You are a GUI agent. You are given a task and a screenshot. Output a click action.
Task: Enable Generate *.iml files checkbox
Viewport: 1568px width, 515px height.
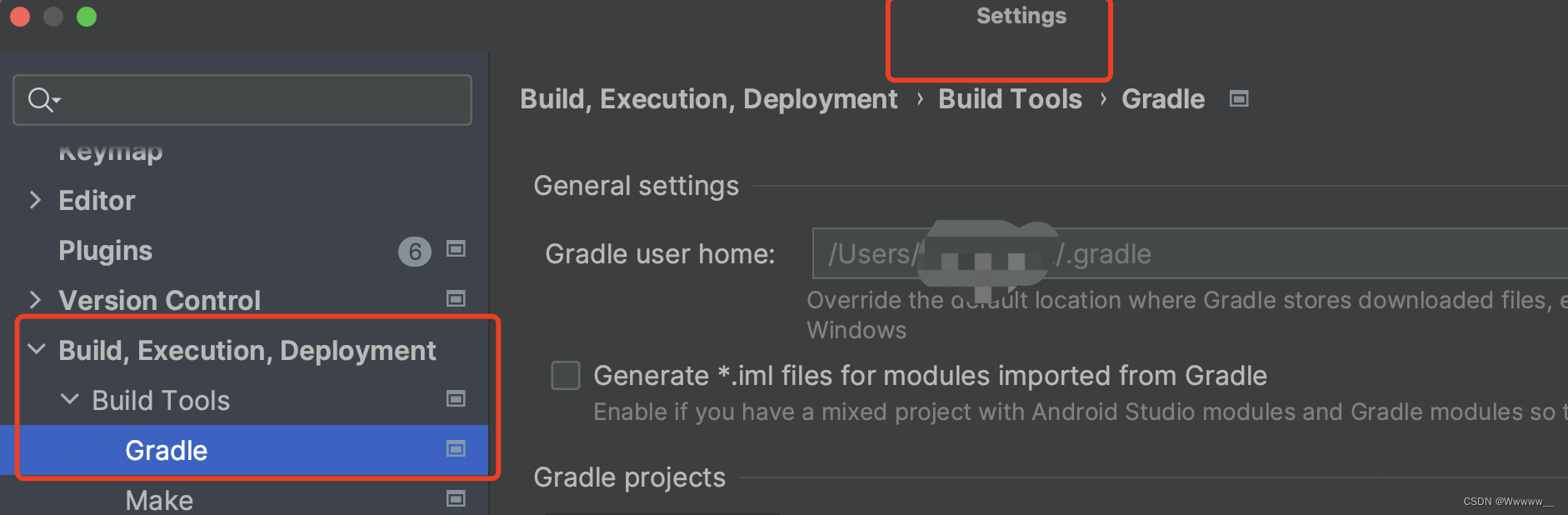point(566,375)
